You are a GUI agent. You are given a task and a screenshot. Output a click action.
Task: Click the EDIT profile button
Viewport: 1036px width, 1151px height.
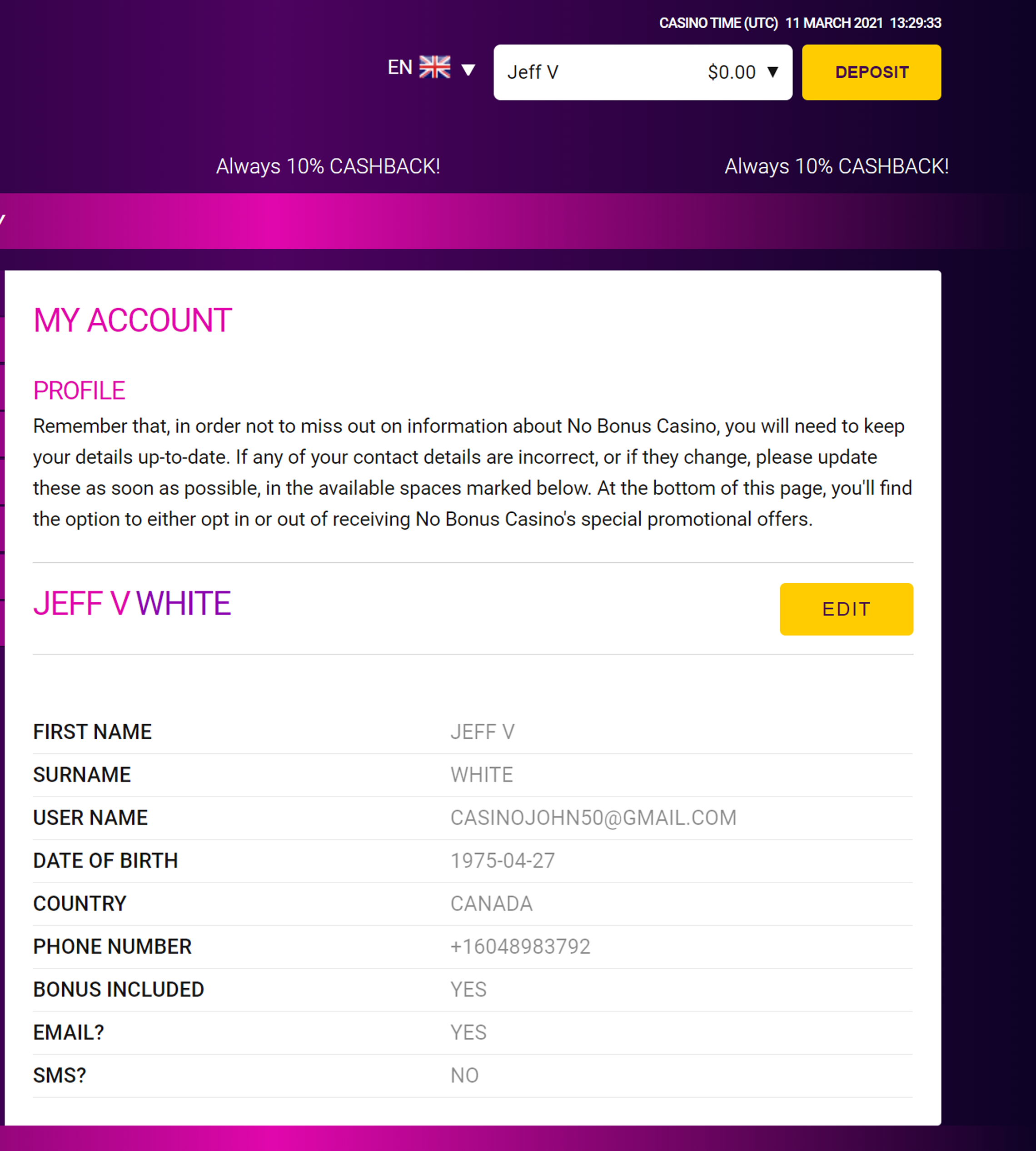coord(847,609)
